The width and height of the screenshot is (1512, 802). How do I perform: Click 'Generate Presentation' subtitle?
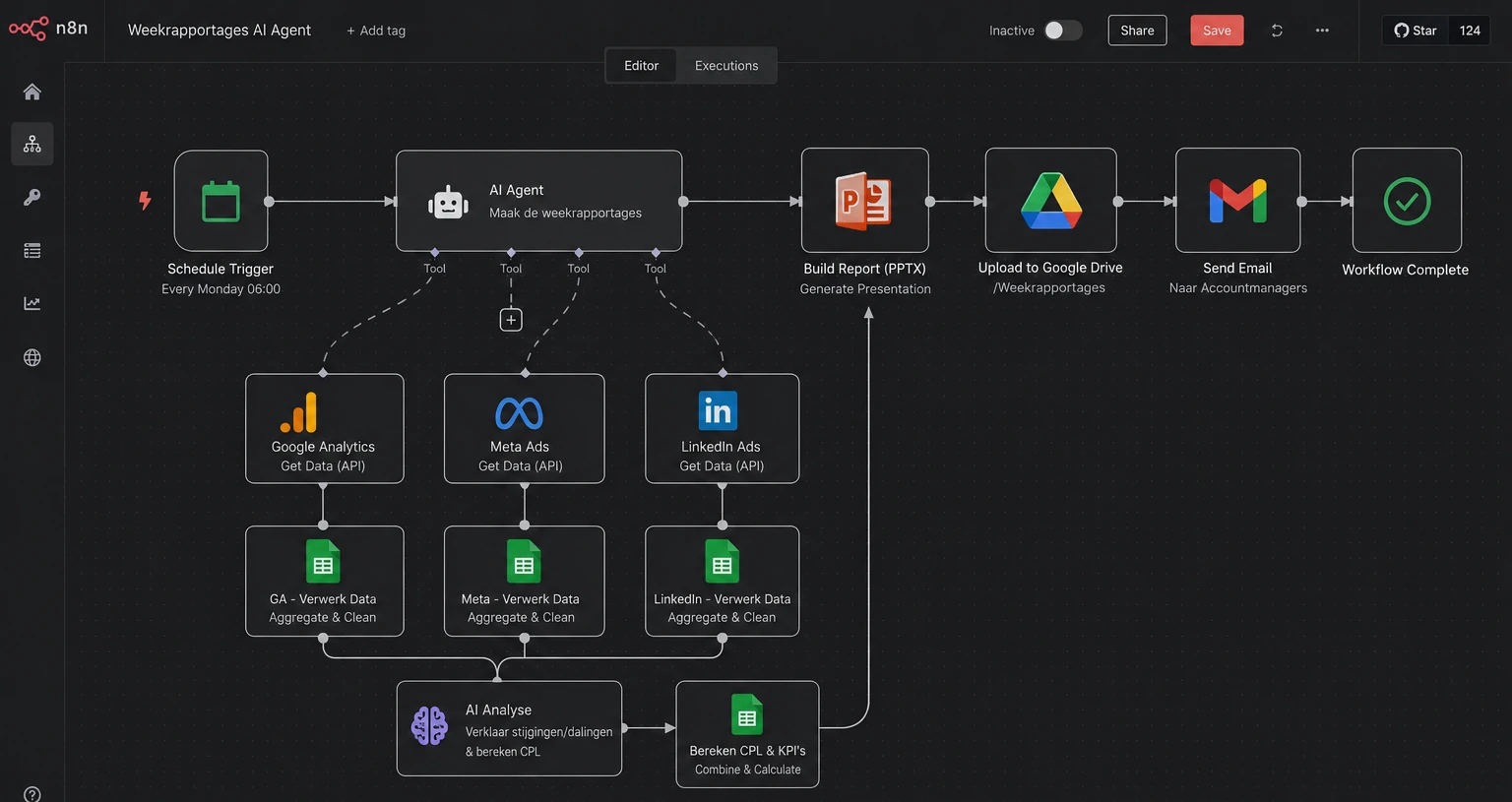tap(865, 289)
